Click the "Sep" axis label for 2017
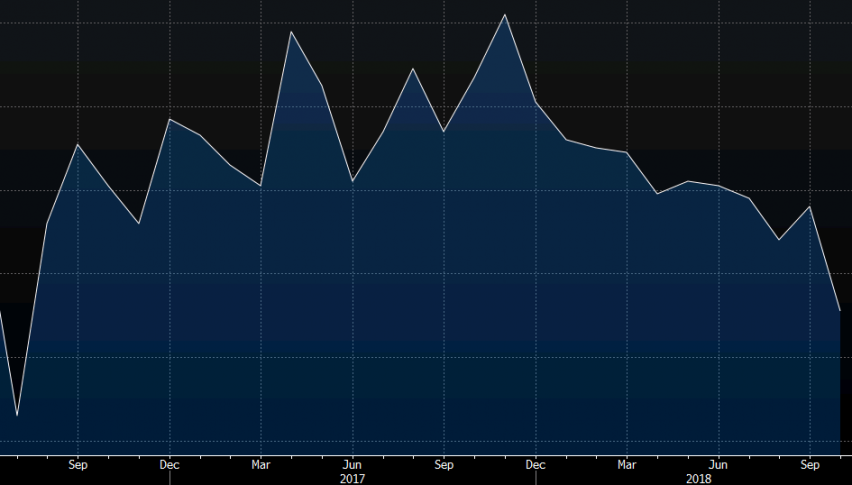The width and height of the screenshot is (852, 485). (x=444, y=465)
